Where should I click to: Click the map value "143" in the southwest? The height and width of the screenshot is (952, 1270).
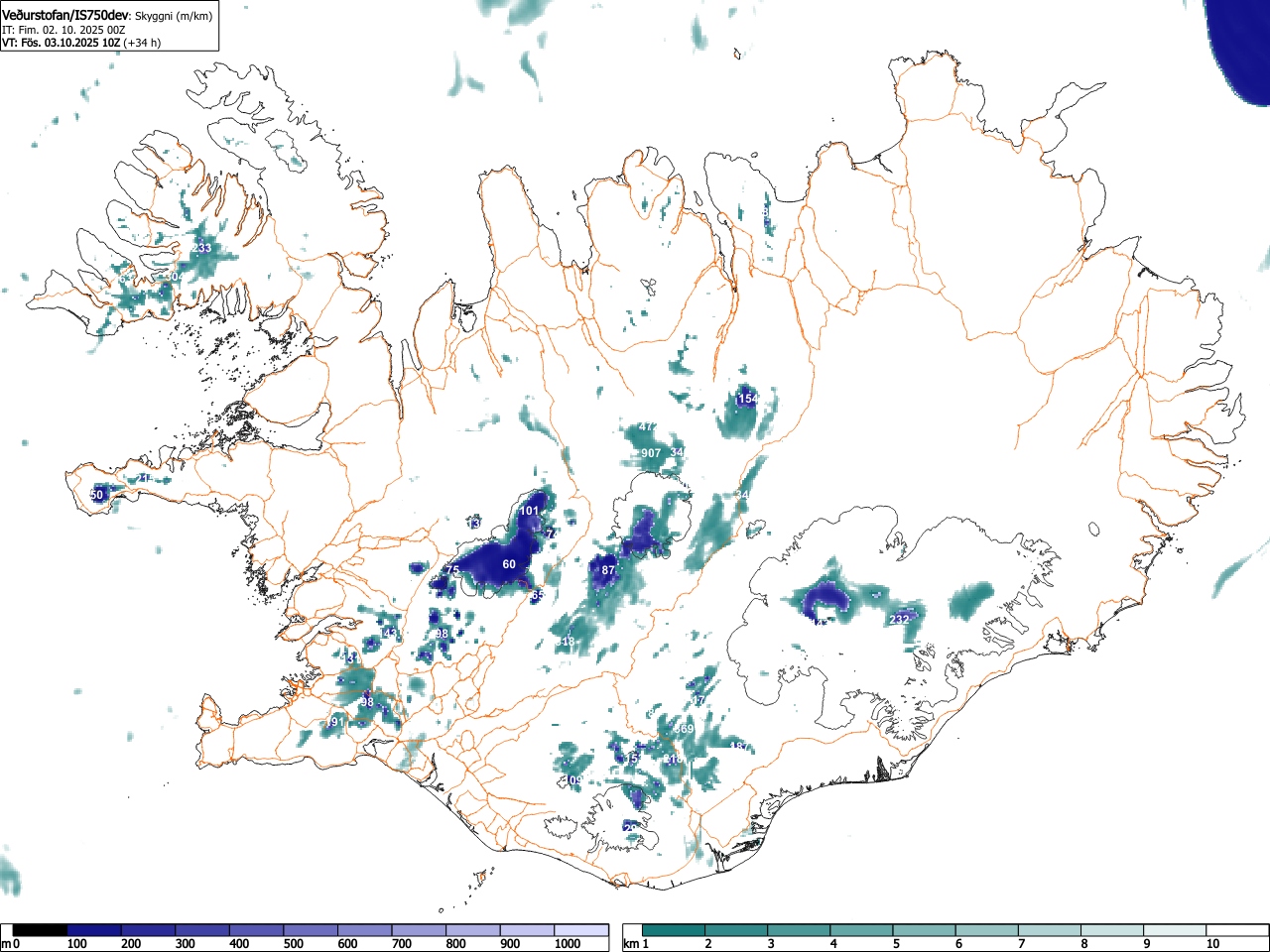point(388,633)
